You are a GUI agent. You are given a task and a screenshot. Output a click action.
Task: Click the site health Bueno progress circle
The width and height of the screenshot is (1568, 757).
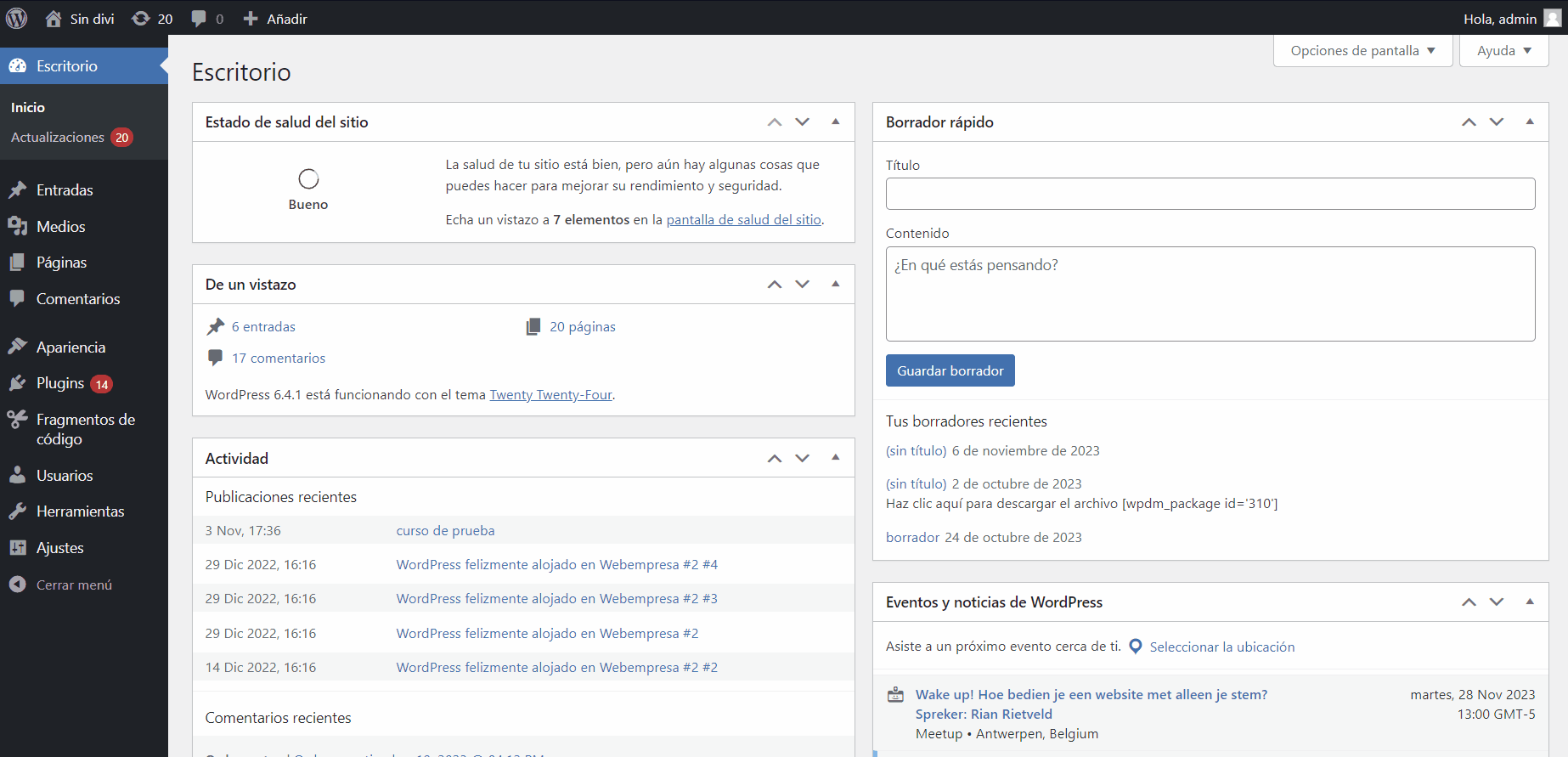pos(308,179)
